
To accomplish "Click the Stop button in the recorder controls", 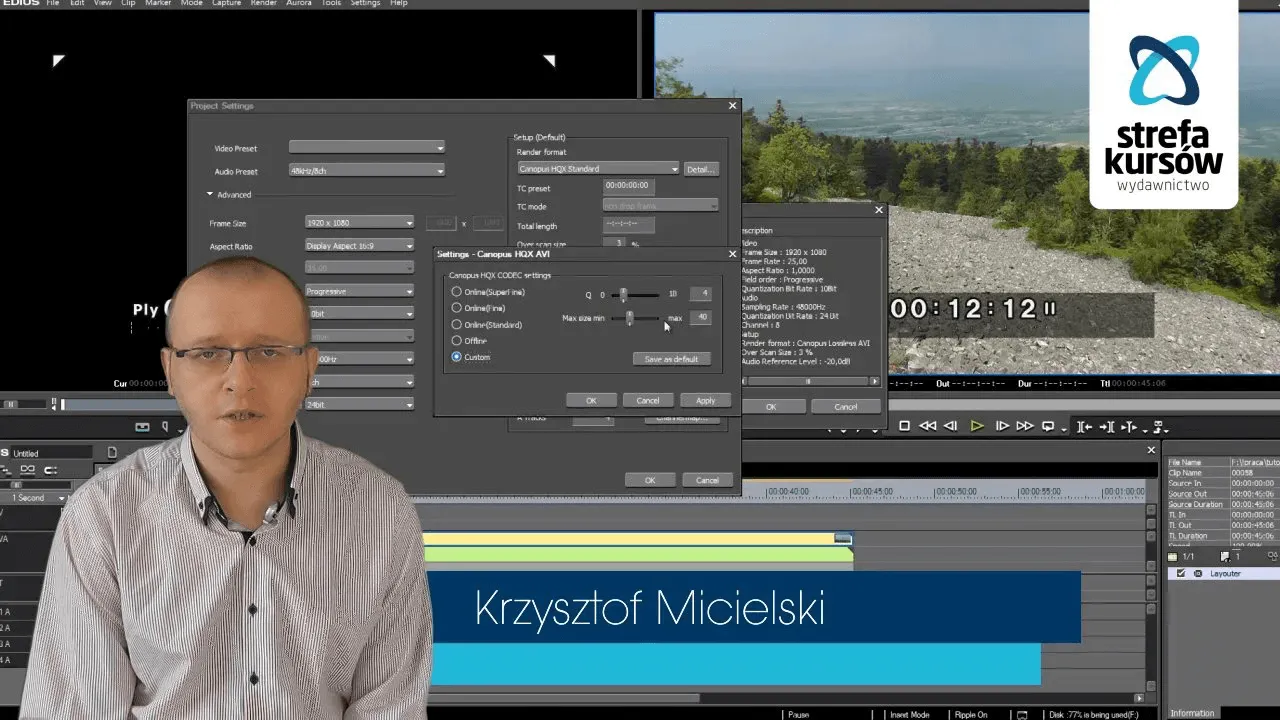I will (904, 426).
